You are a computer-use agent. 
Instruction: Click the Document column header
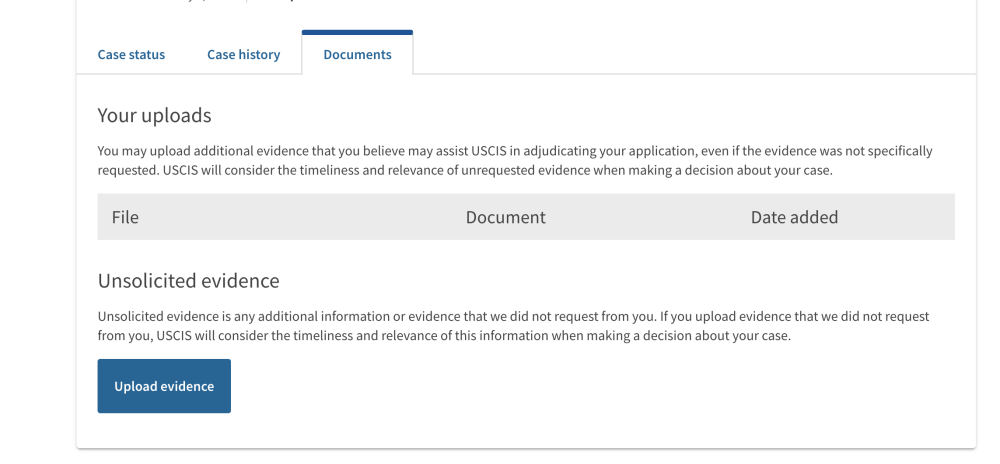pos(506,217)
